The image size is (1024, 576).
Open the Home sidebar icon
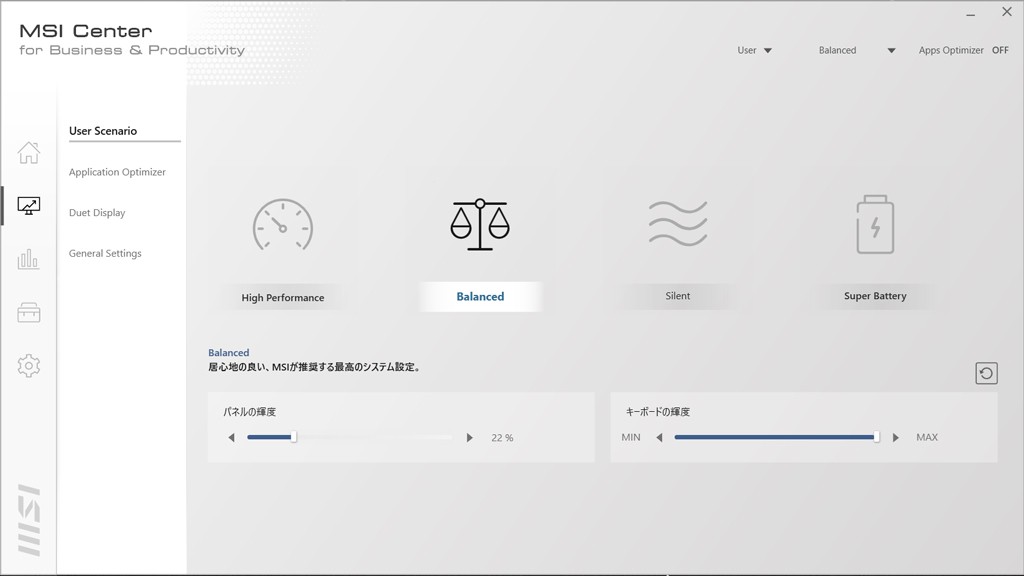29,153
